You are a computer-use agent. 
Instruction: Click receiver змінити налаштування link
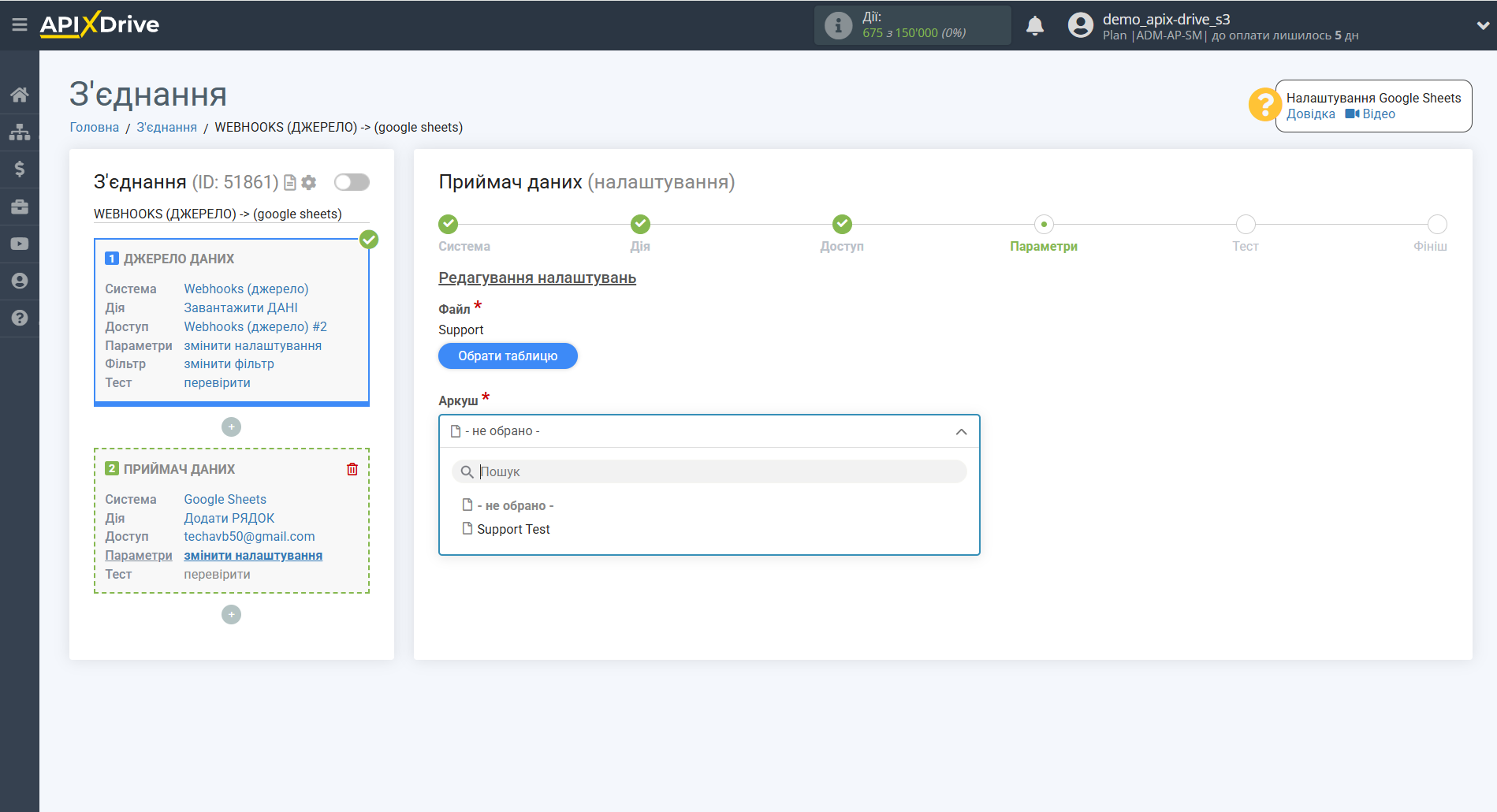coord(253,555)
